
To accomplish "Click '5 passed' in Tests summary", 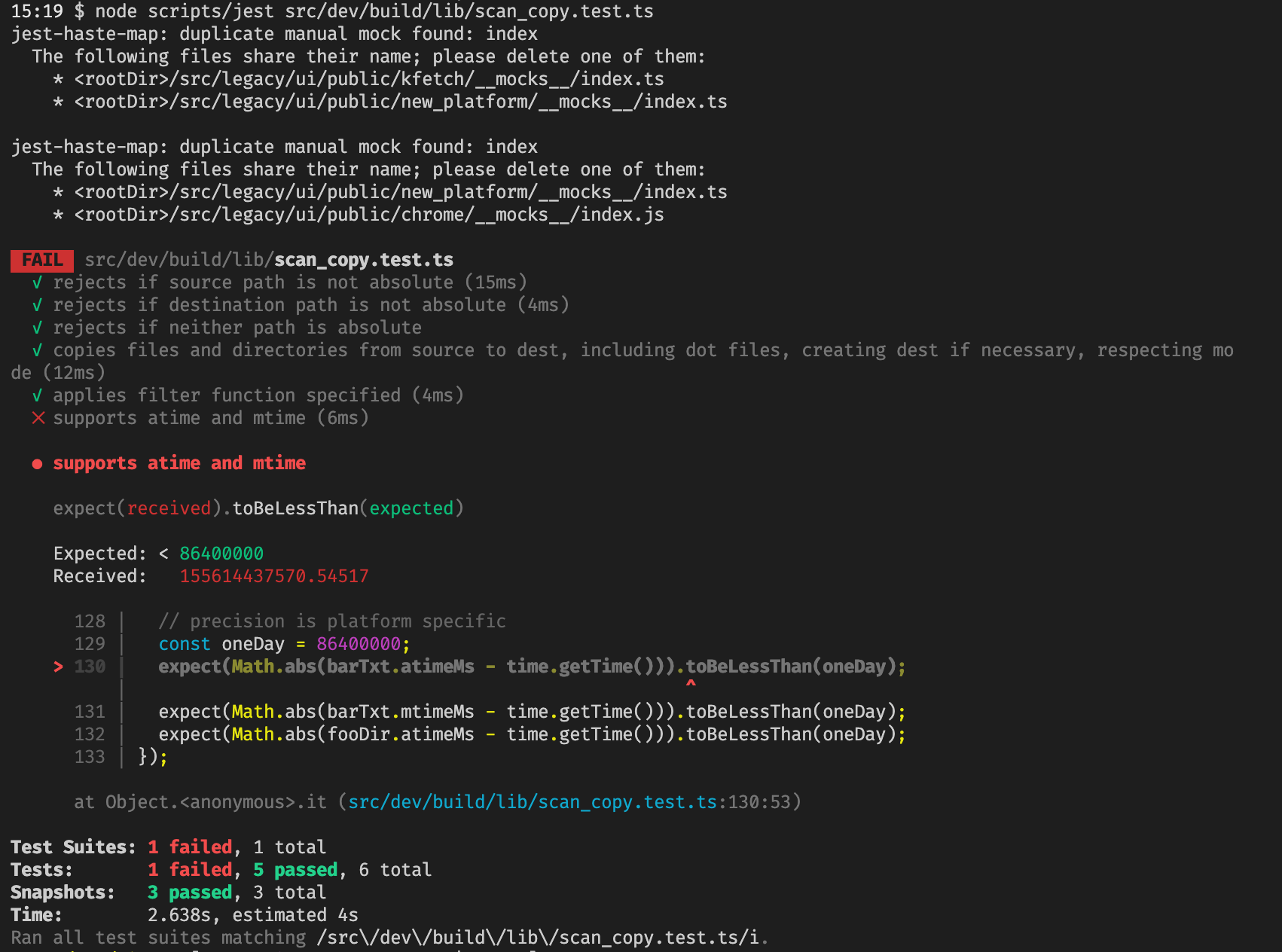I will coord(295,870).
